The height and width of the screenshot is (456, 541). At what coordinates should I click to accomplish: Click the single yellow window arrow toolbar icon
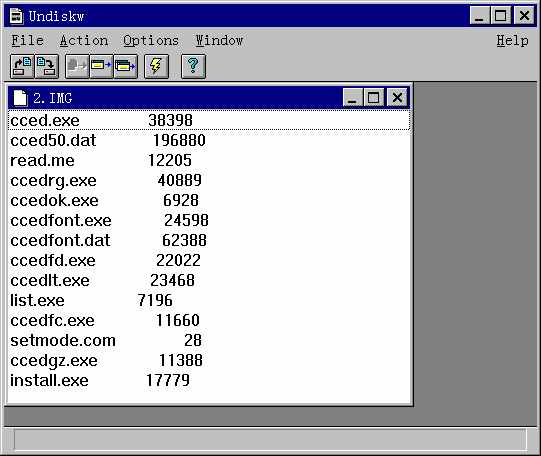tap(101, 66)
